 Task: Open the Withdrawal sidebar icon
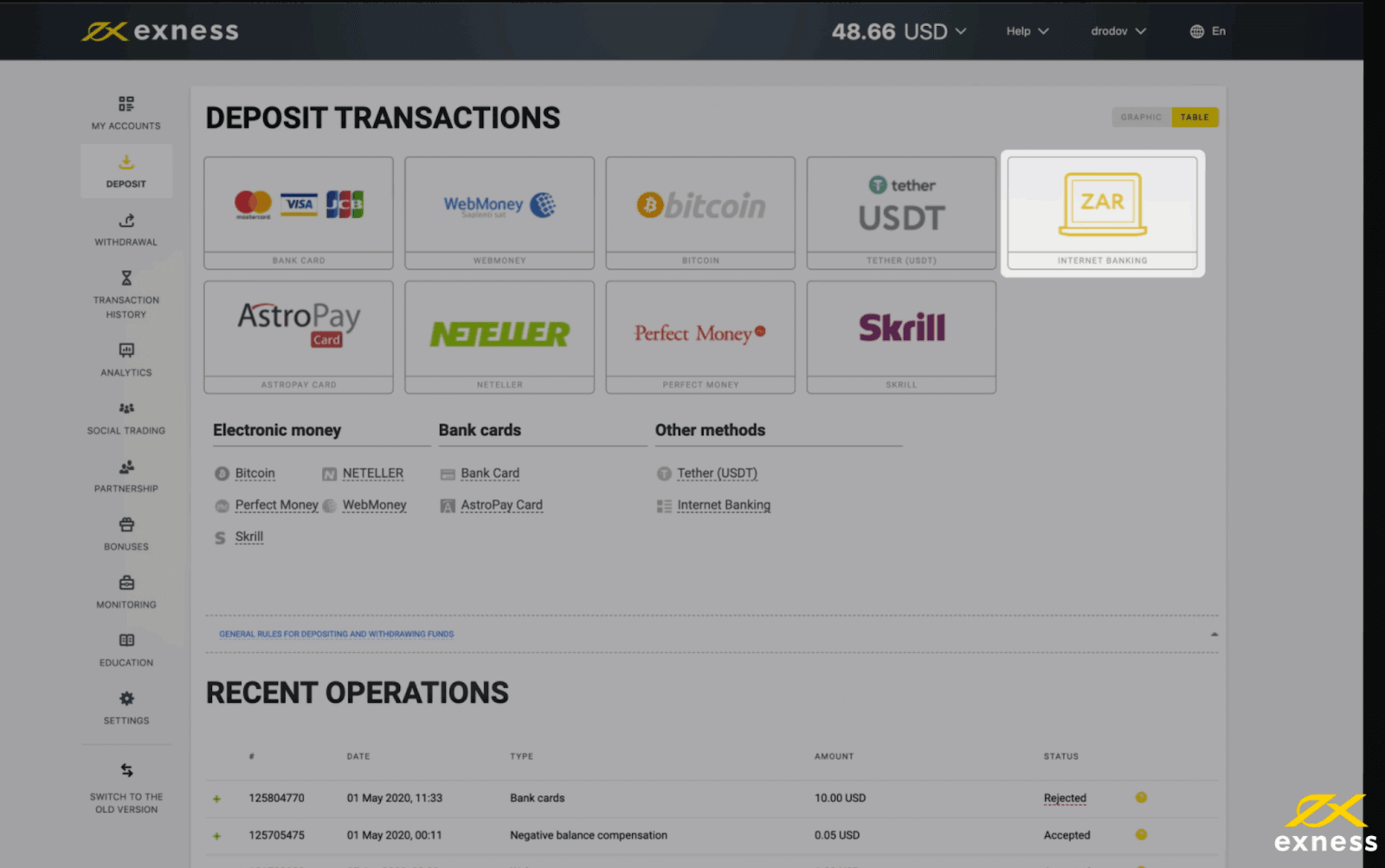(126, 220)
